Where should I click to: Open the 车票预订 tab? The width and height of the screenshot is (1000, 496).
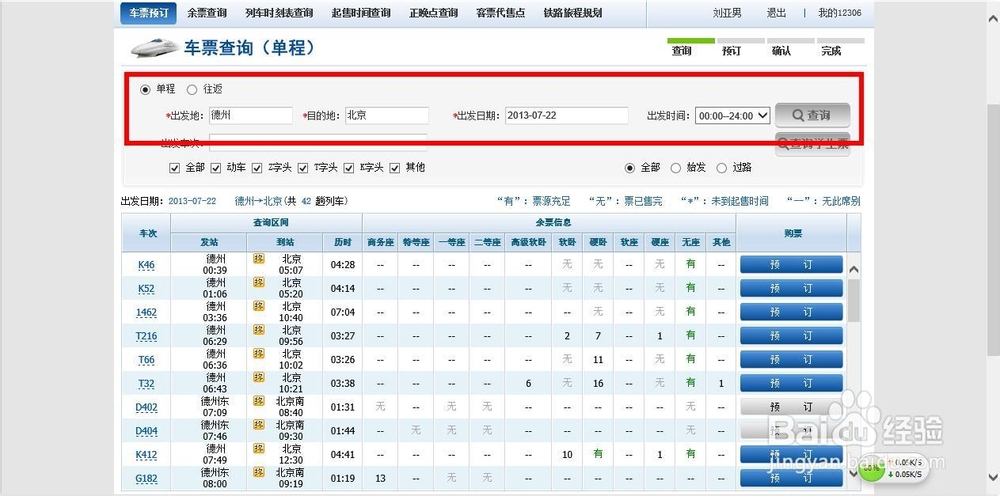point(149,13)
